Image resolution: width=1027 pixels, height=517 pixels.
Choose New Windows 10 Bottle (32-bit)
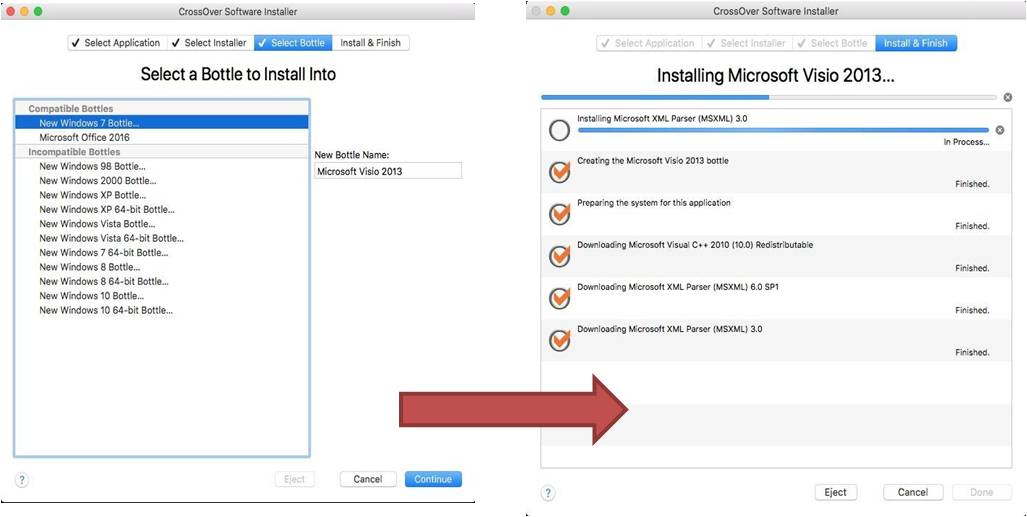[x=161, y=296]
